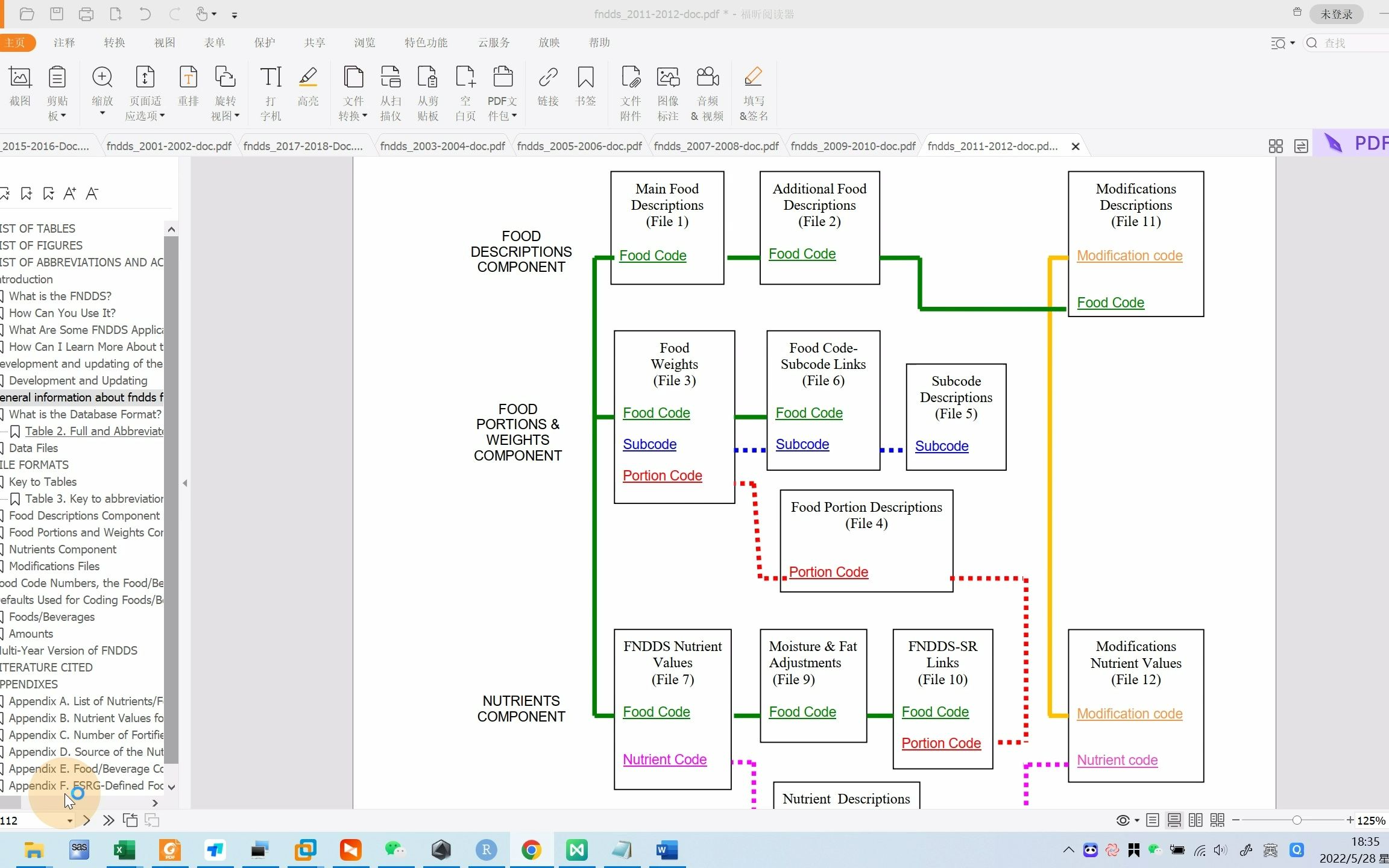Expand the rotate view (旋转视图) dropdown
Screen dimensions: 1389x868
click(x=237, y=116)
